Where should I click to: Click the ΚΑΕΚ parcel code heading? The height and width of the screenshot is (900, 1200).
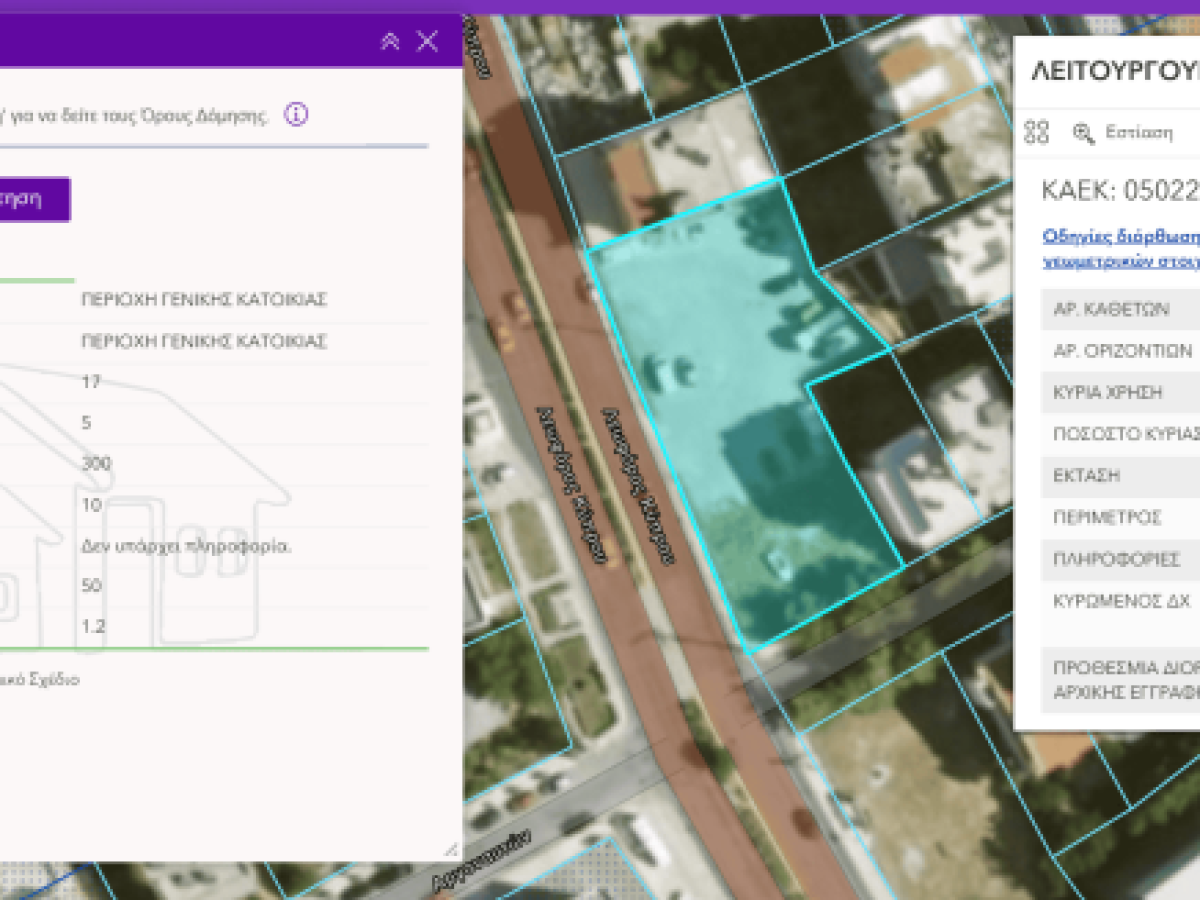pyautogui.click(x=1120, y=190)
